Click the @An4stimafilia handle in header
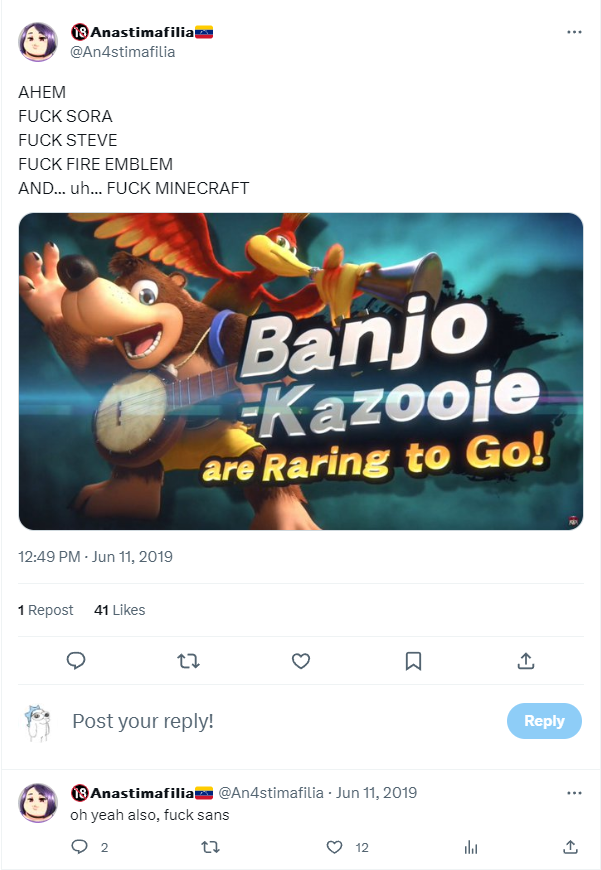The height and width of the screenshot is (870, 601). [123, 52]
